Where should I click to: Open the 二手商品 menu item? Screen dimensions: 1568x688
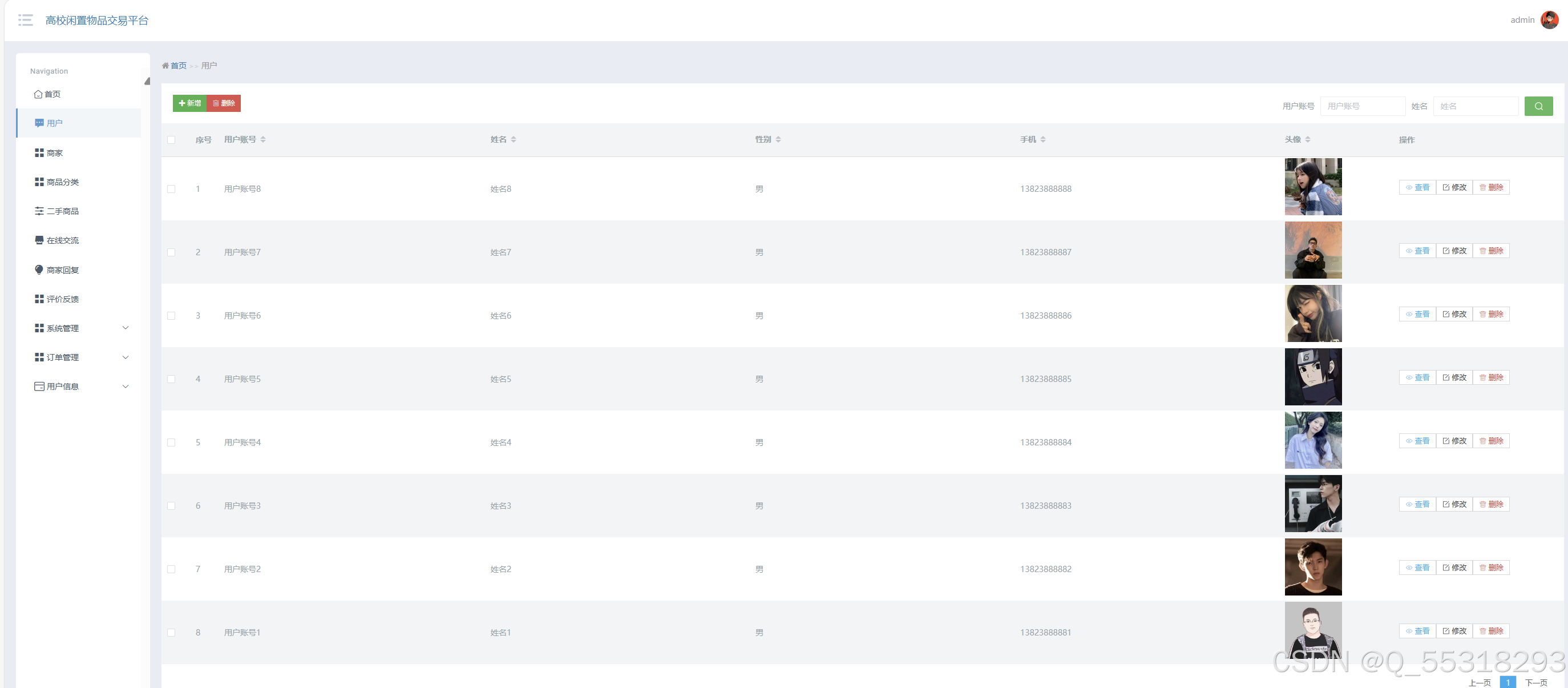point(62,211)
